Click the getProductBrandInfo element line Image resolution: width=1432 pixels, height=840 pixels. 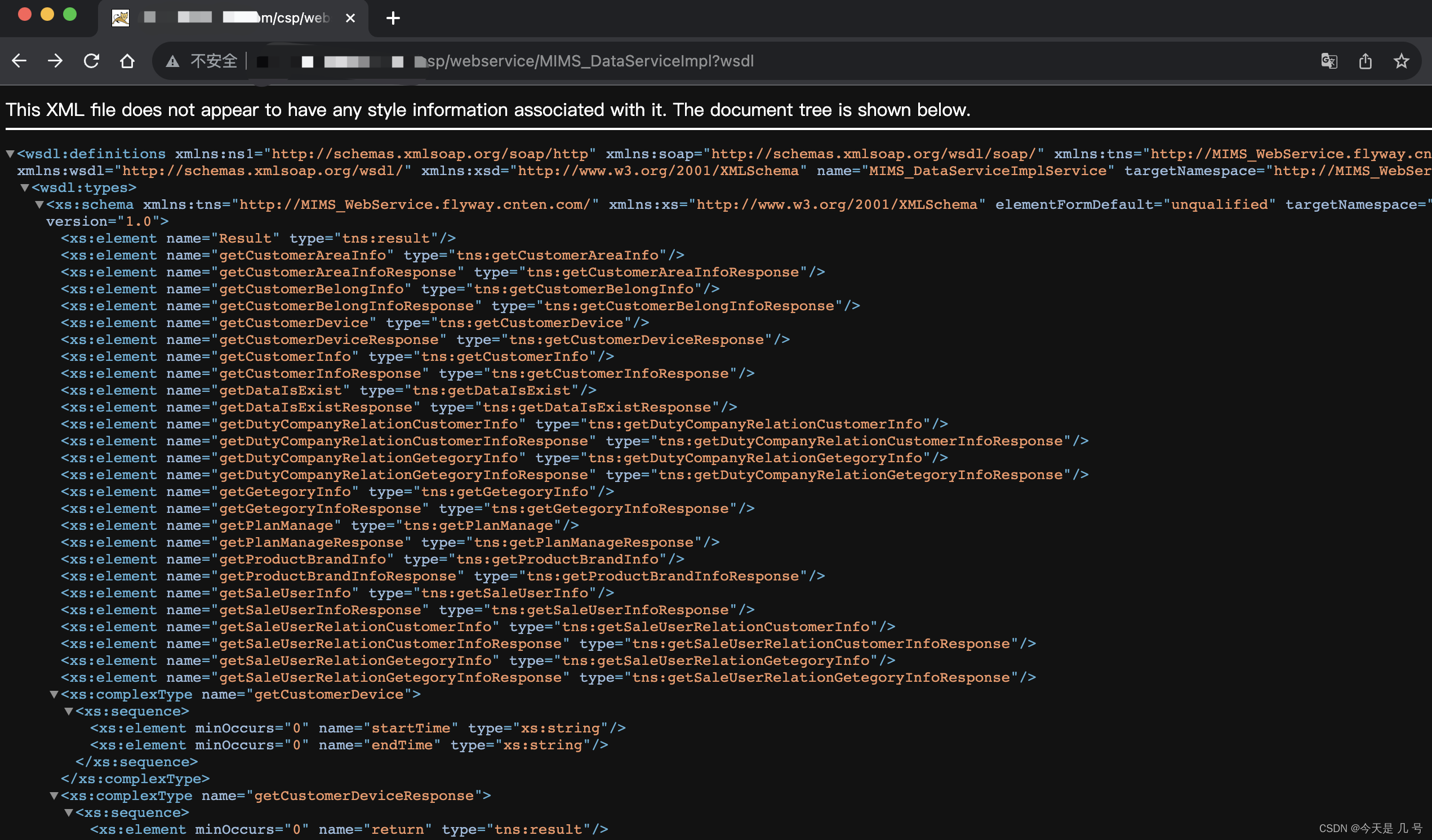373,560
